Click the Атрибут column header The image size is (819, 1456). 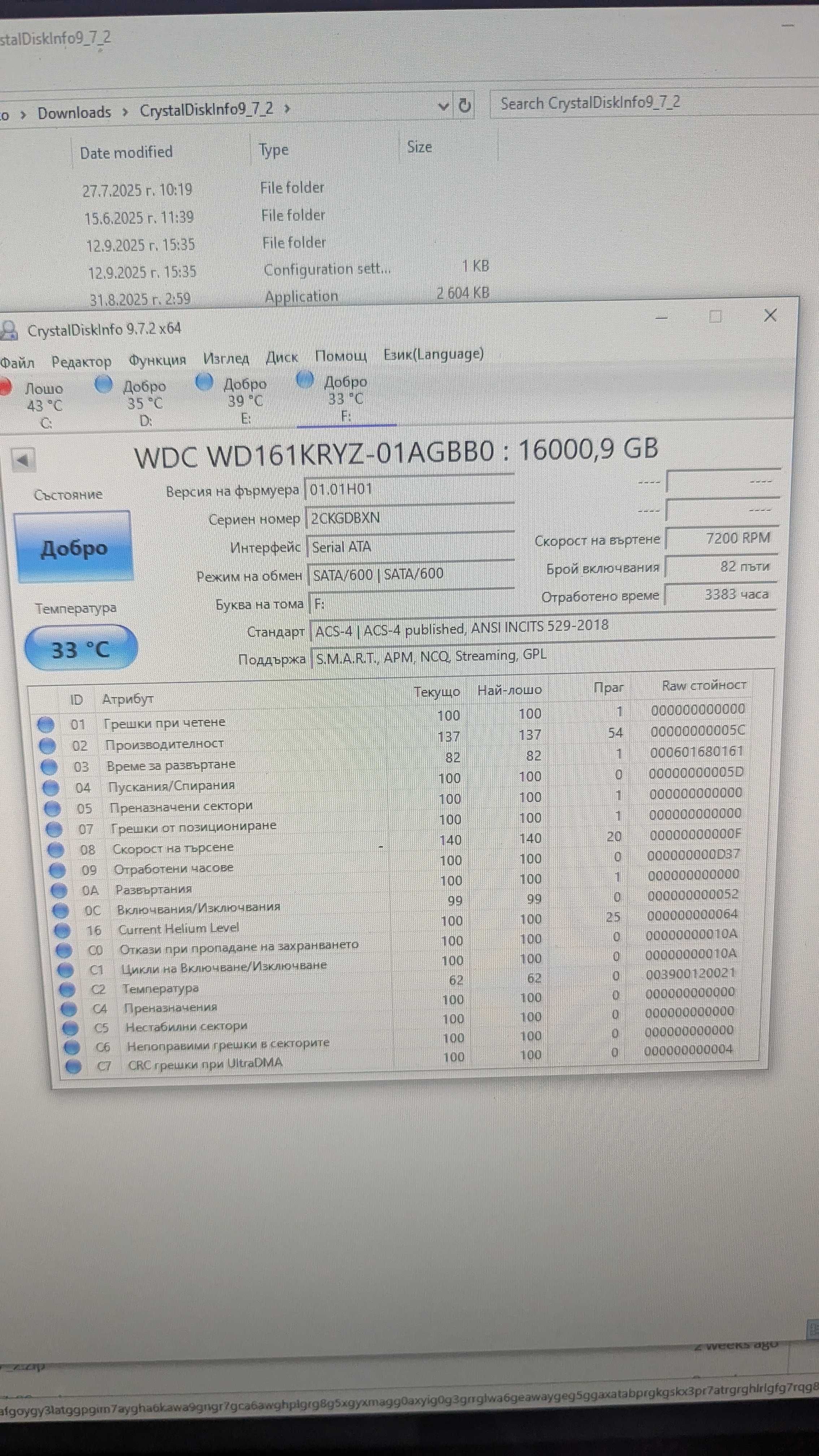[x=128, y=699]
